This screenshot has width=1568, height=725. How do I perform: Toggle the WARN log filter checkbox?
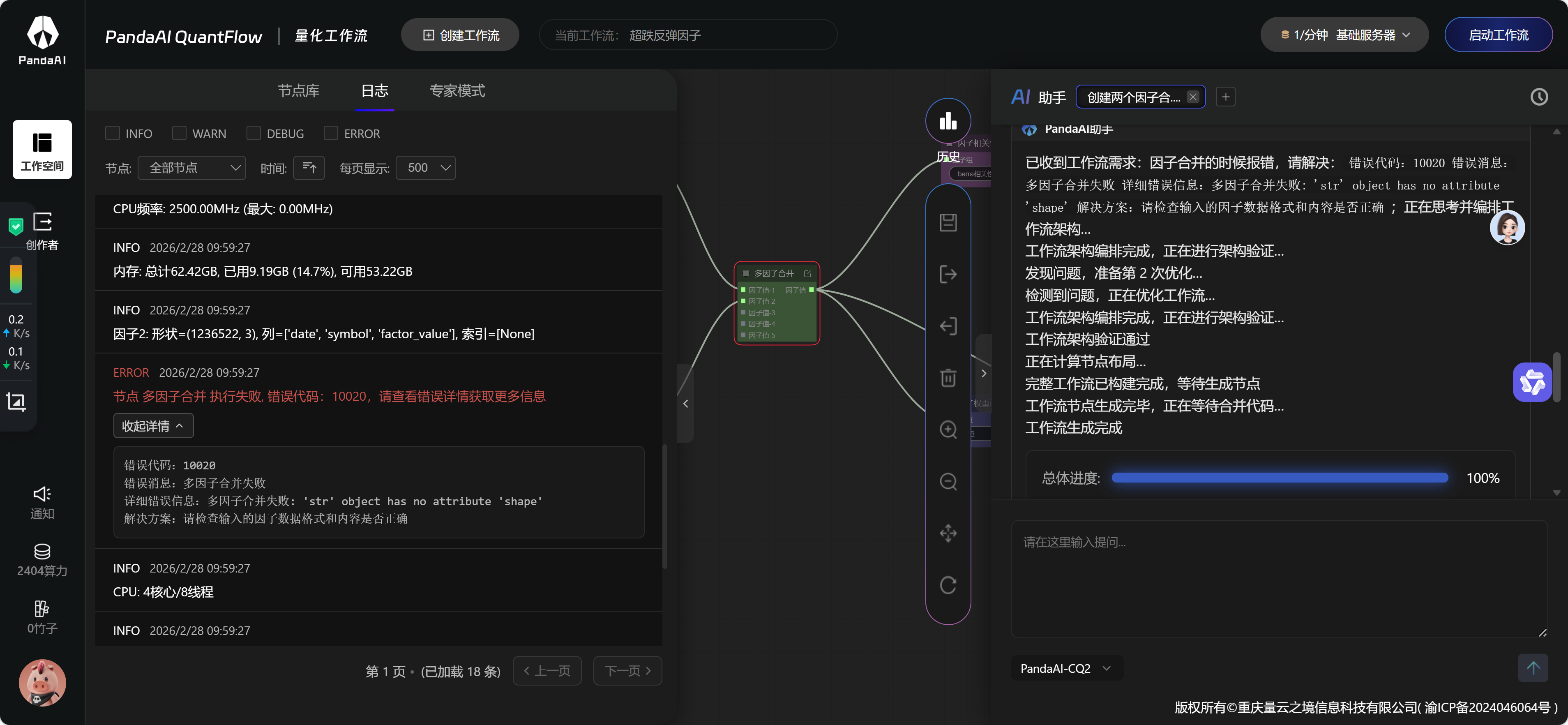(180, 133)
